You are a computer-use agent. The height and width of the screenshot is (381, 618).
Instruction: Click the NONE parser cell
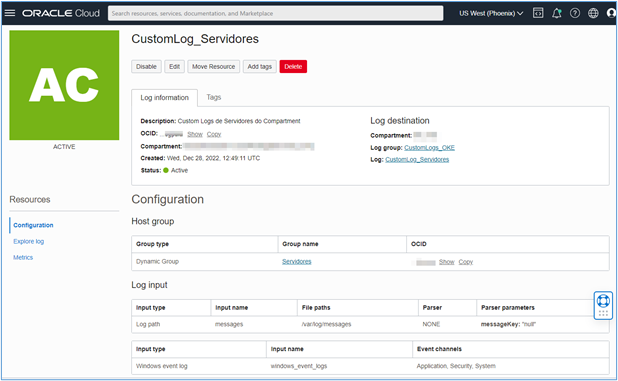pyautogui.click(x=431, y=324)
